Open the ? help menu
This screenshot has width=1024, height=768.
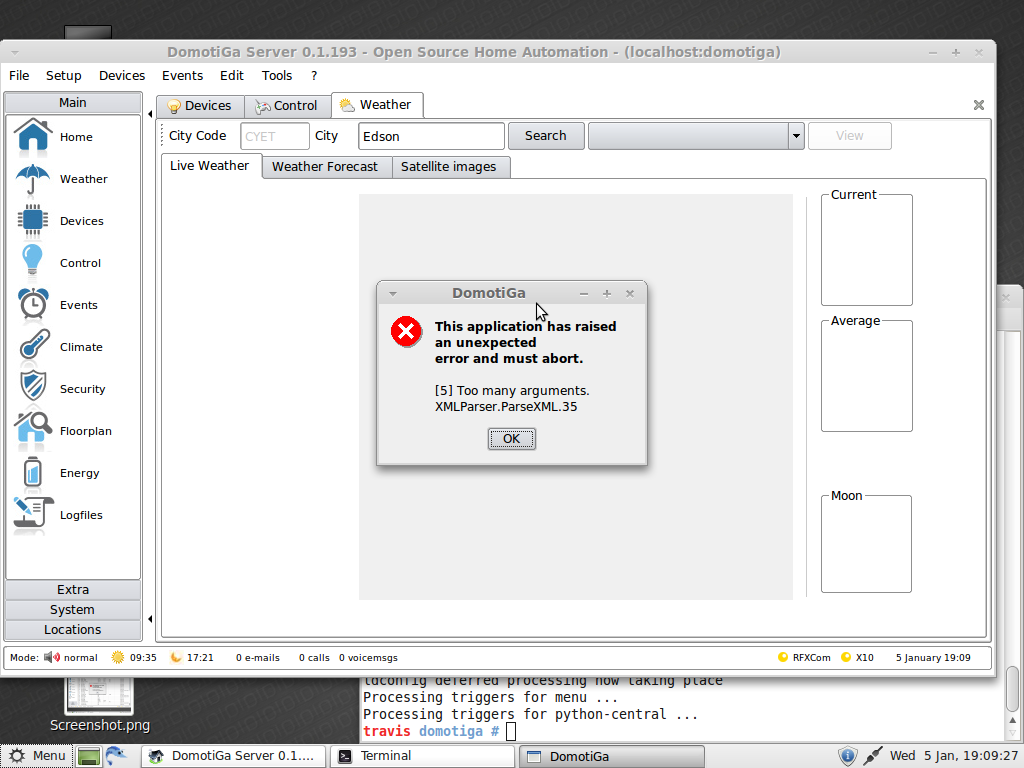314,76
